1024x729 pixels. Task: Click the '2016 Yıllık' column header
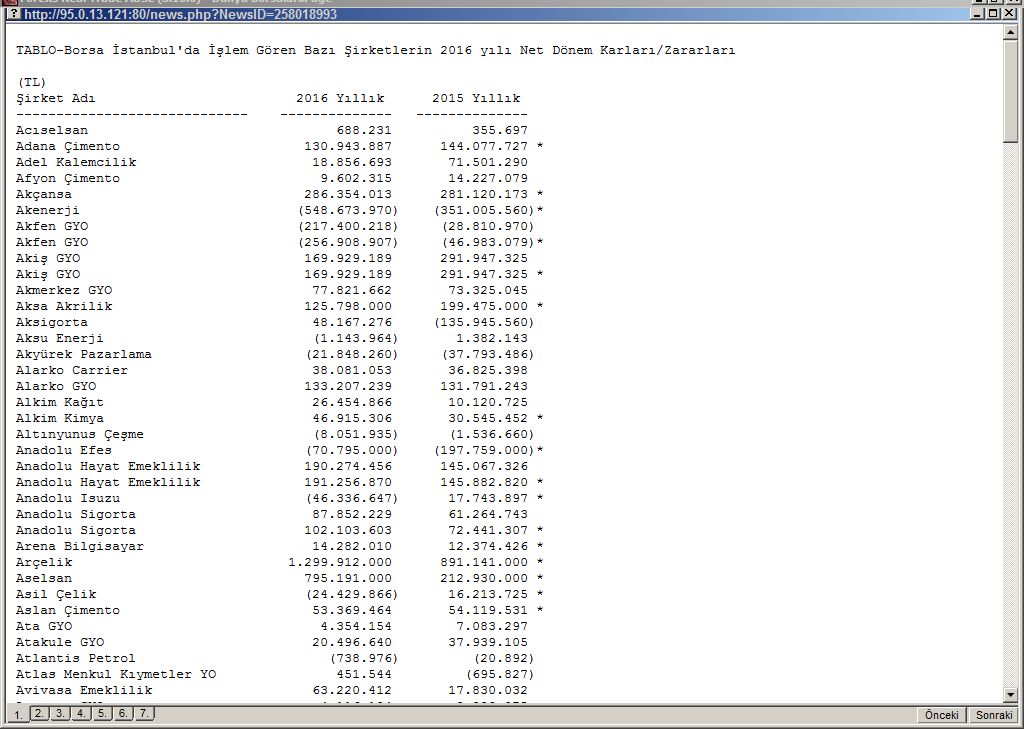[x=340, y=99]
